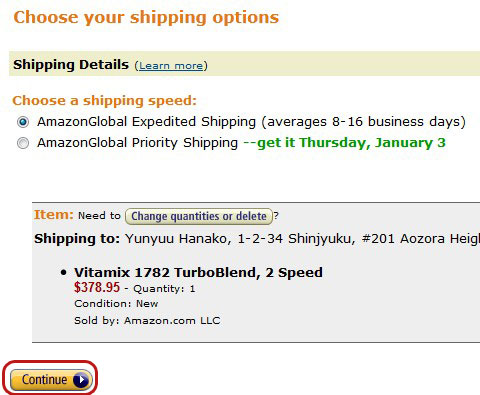
Task: Click the yellow Continue button label
Action: (45, 380)
